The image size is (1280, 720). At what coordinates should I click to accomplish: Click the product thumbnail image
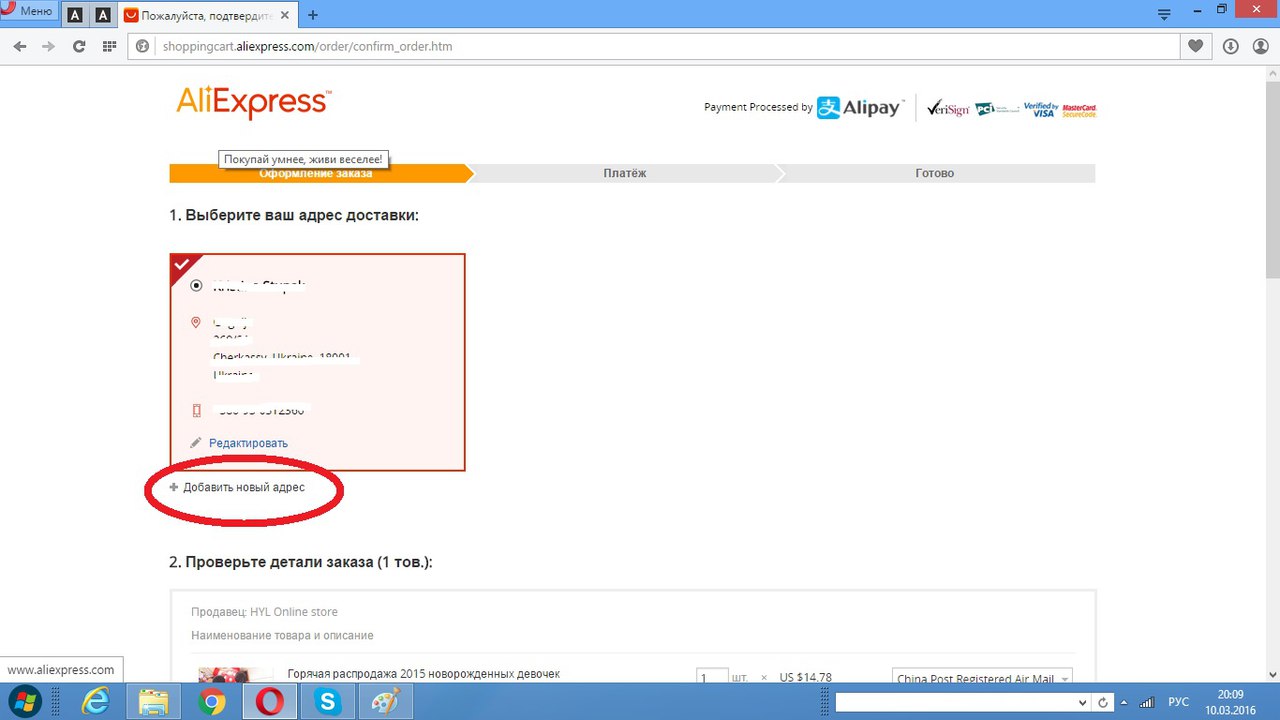coord(235,675)
